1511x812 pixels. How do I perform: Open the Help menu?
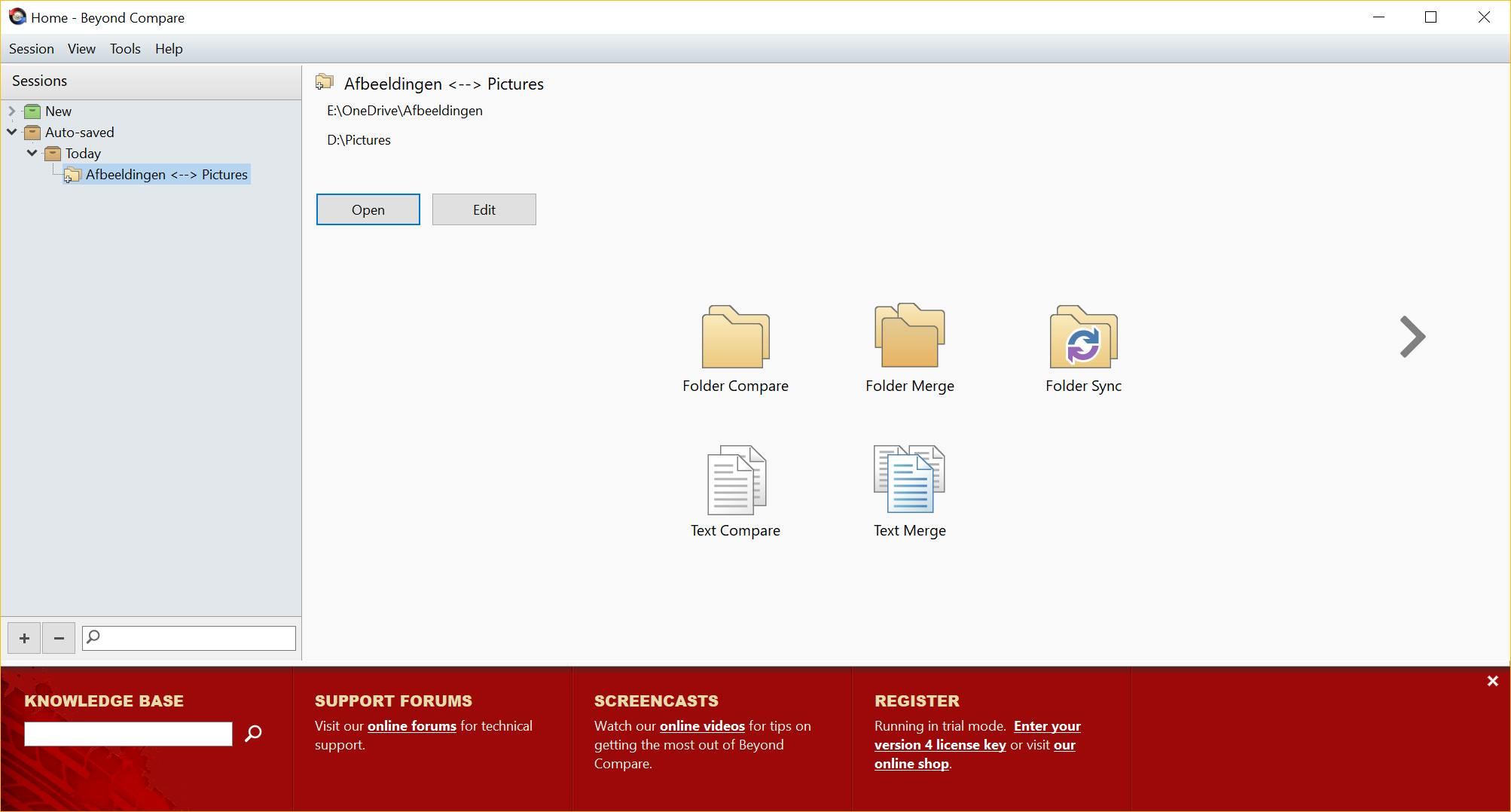pos(169,49)
